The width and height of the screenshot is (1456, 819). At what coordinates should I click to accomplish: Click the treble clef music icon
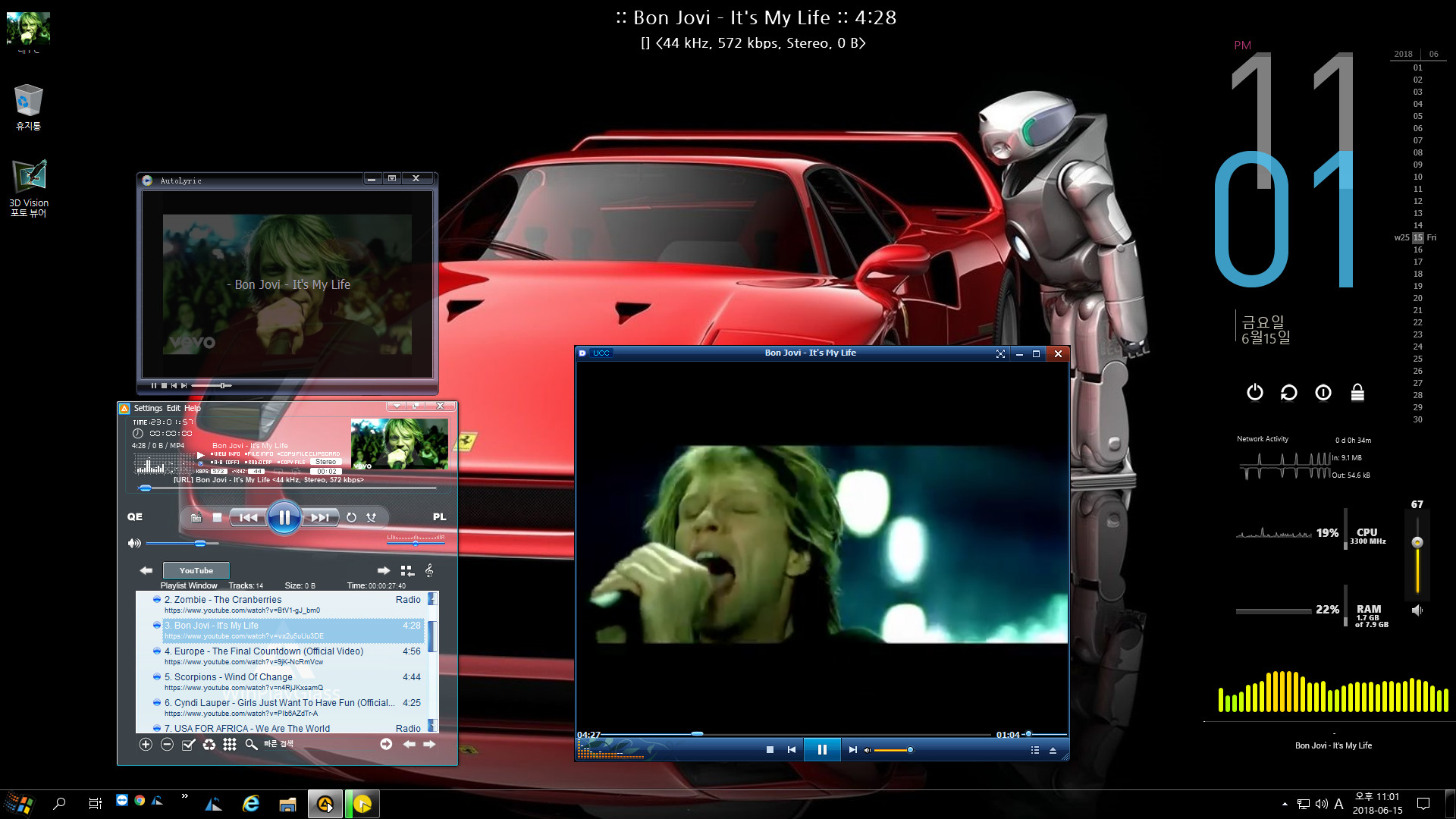(429, 570)
